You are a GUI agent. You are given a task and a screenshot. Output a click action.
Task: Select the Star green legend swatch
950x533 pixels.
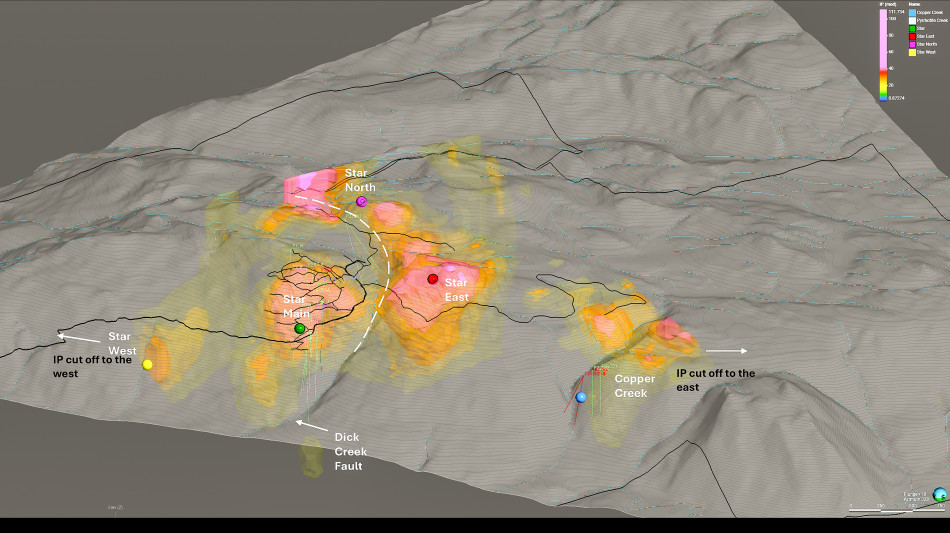[913, 28]
